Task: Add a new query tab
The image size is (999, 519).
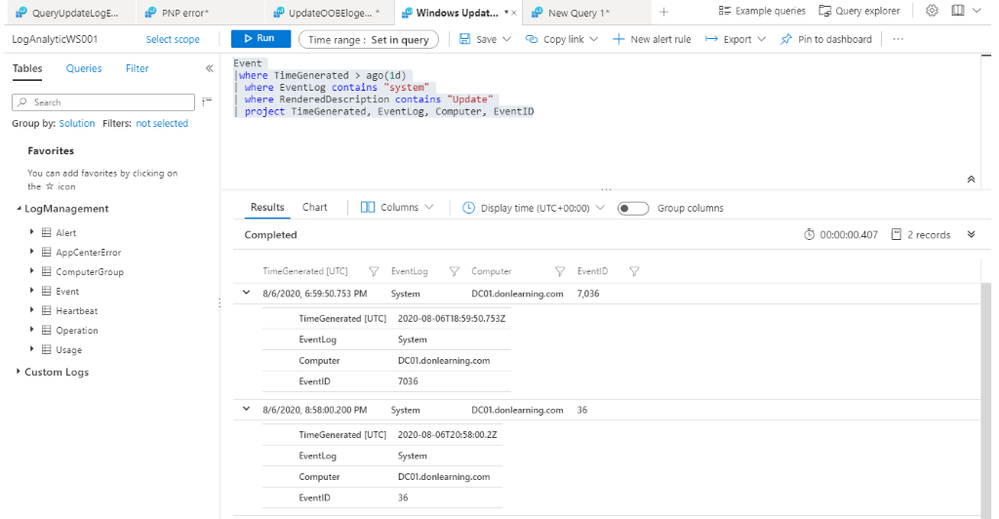Action: (x=664, y=12)
